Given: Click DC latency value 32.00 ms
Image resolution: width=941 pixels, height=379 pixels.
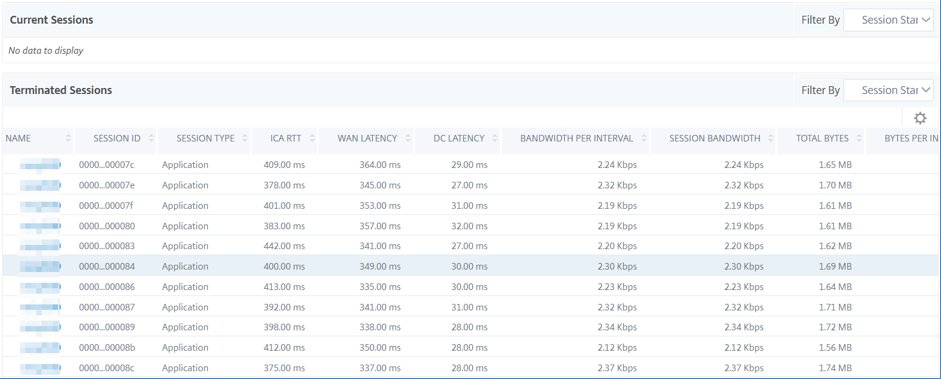Looking at the screenshot, I should click(x=469, y=226).
